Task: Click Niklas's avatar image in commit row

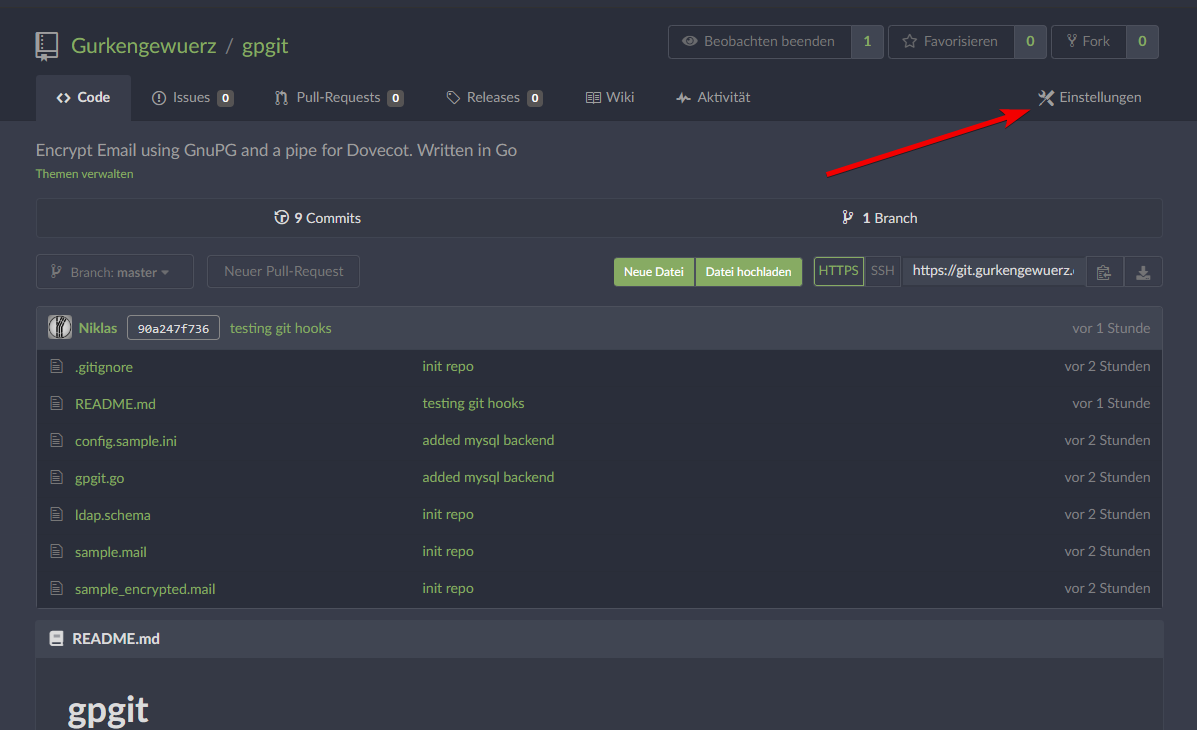Action: pos(60,328)
